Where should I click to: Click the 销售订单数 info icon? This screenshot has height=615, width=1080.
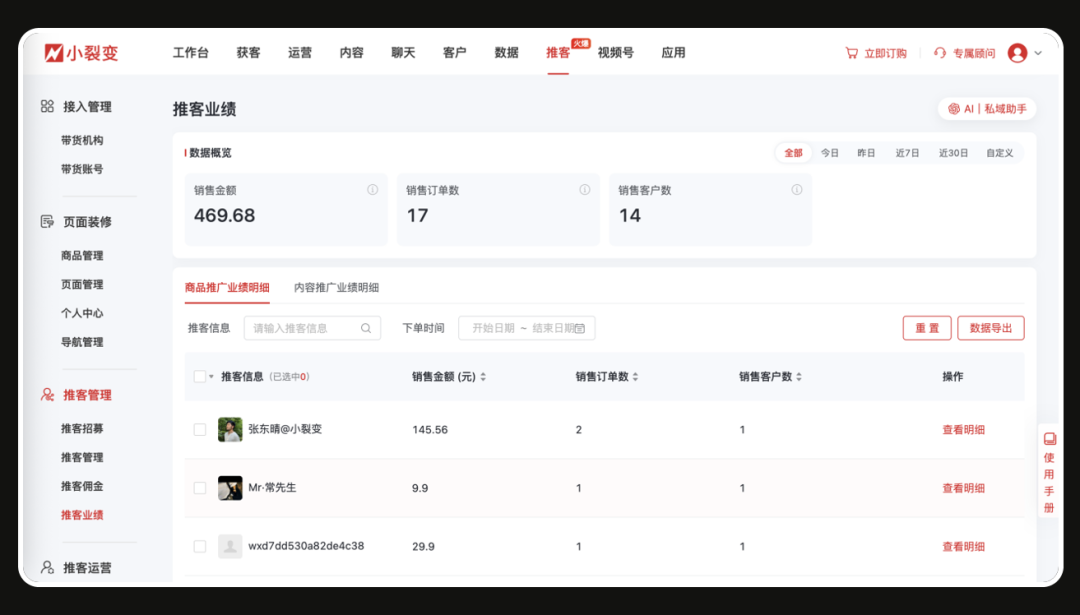tap(584, 189)
